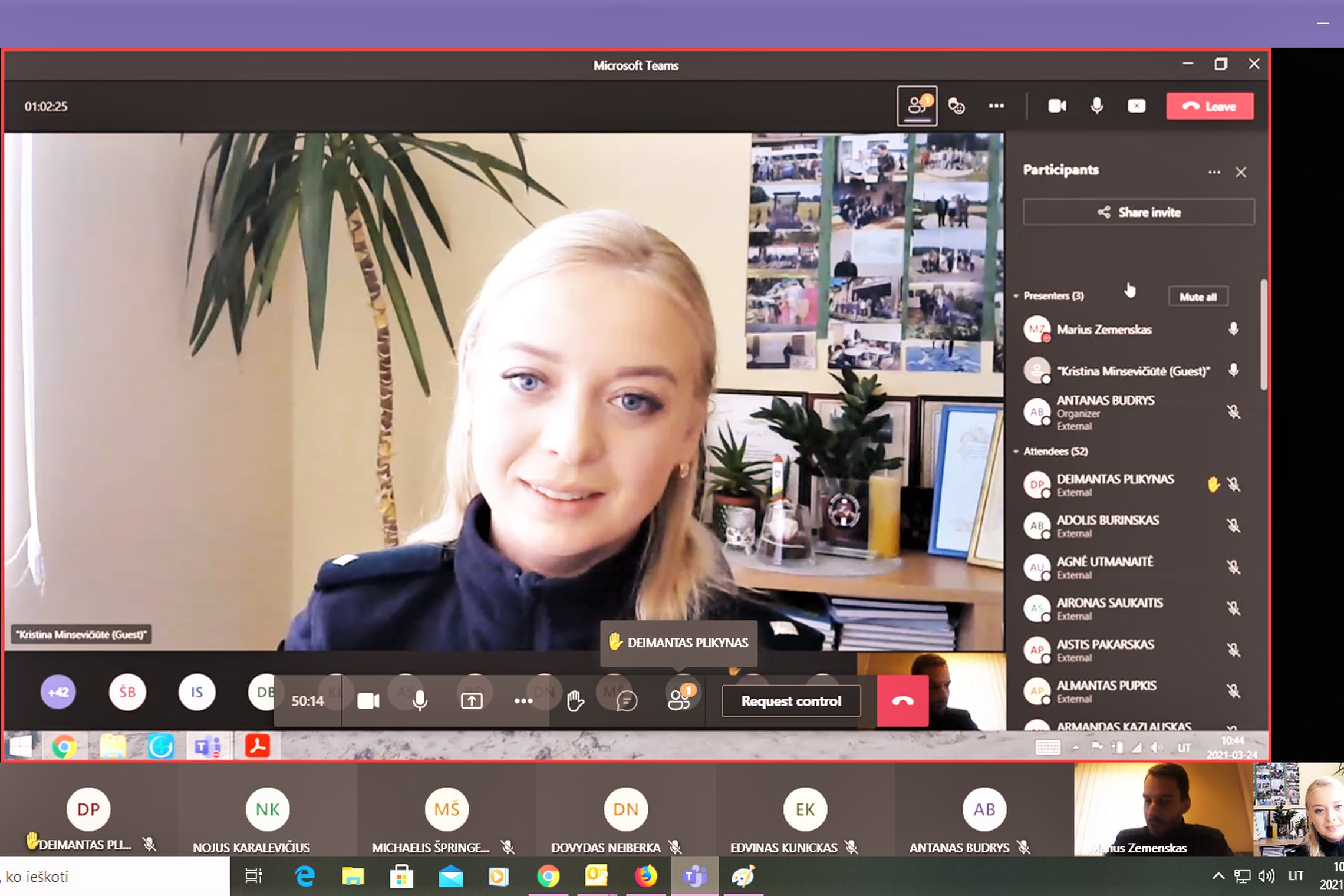Show hidden icons chevron in bottom system tray
Image resolution: width=1344 pixels, height=896 pixels.
tap(1218, 877)
